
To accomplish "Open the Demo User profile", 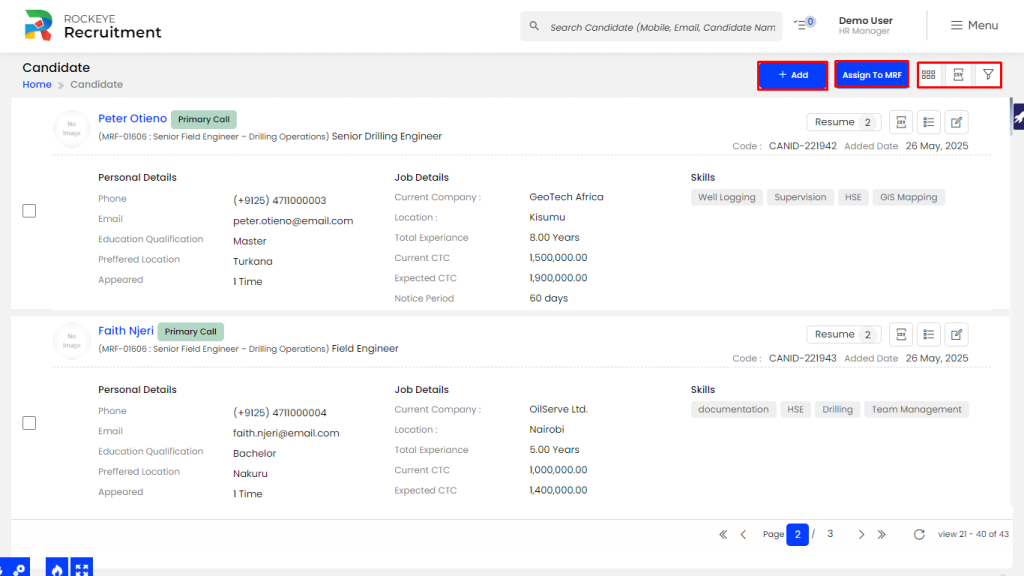I will click(x=865, y=25).
